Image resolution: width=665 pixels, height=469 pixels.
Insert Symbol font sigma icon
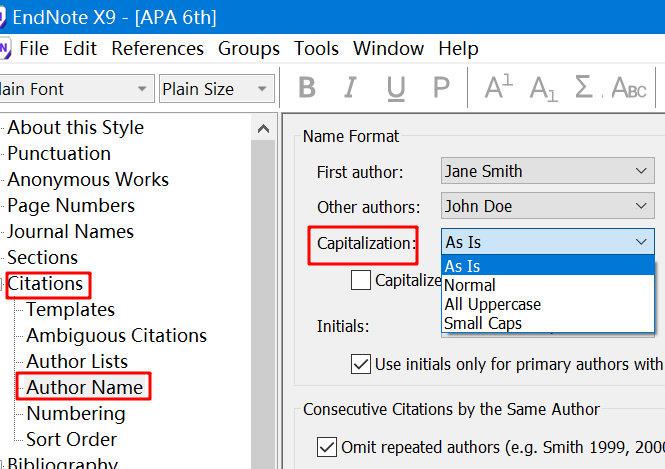tap(584, 87)
